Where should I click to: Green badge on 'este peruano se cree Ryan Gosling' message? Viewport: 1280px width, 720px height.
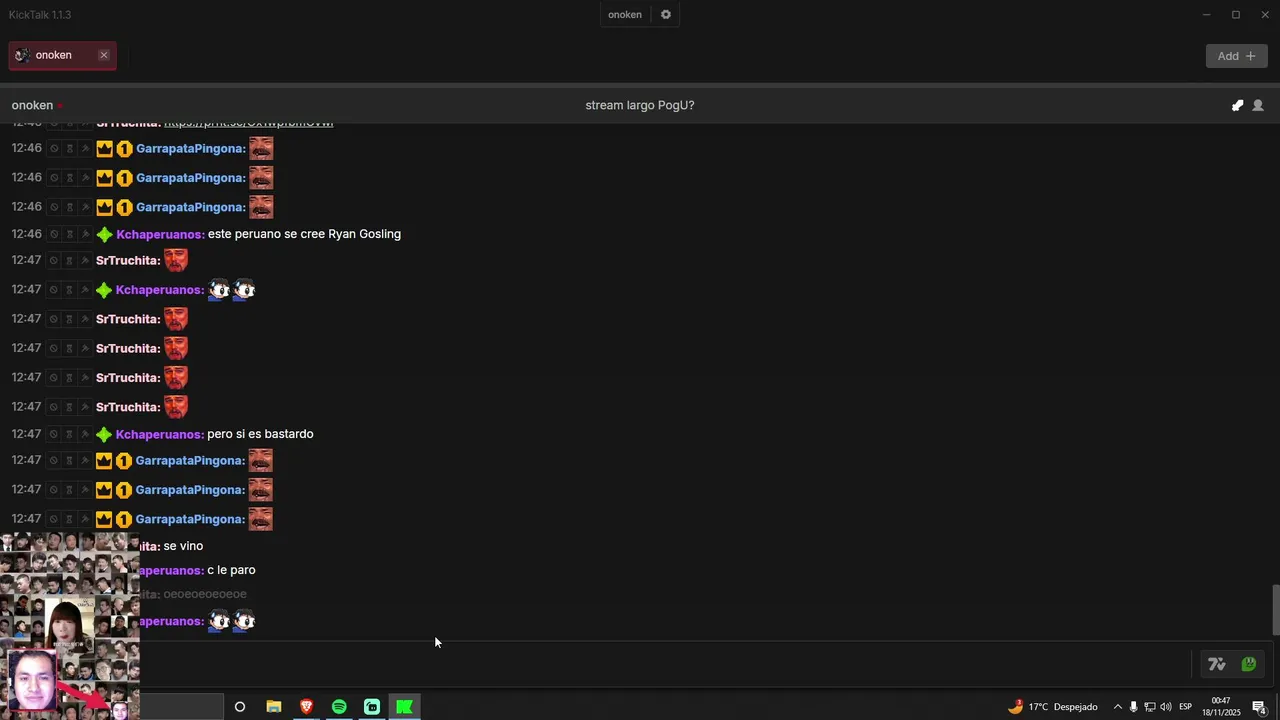[104, 235]
